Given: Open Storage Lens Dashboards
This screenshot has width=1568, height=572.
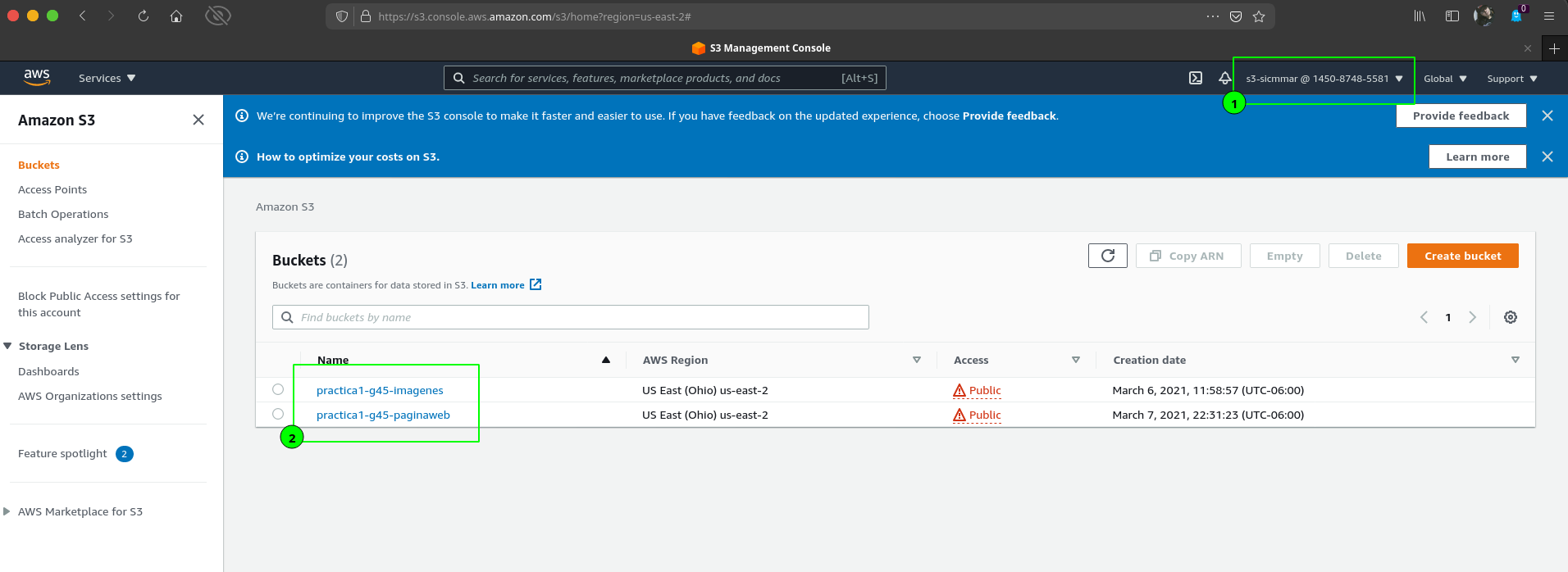Looking at the screenshot, I should (x=48, y=371).
